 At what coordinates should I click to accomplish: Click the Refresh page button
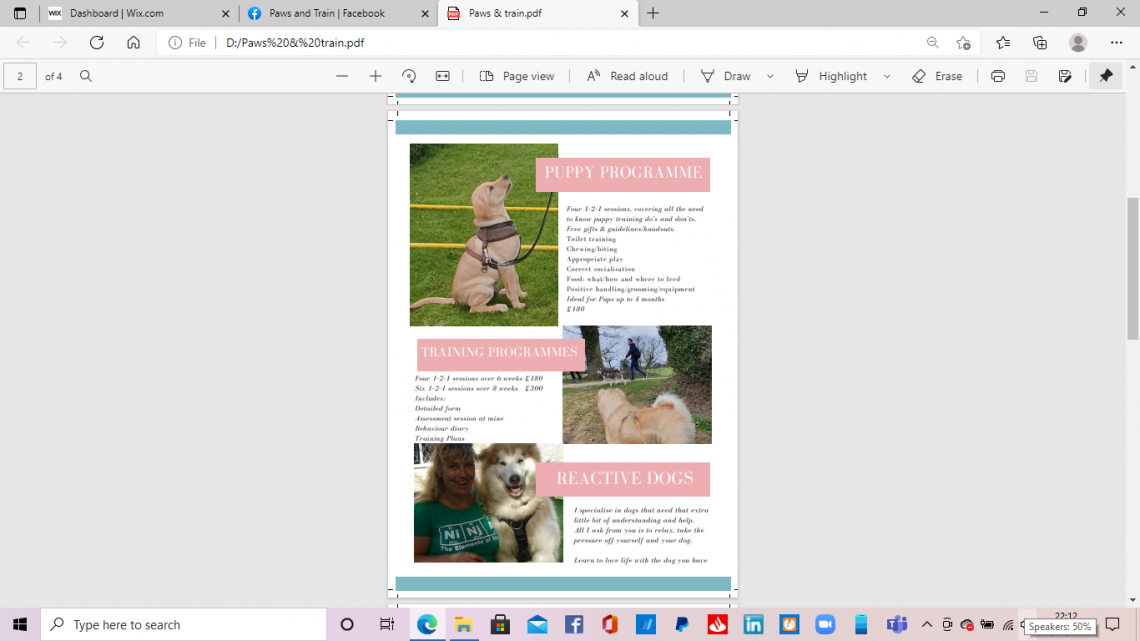click(x=97, y=42)
